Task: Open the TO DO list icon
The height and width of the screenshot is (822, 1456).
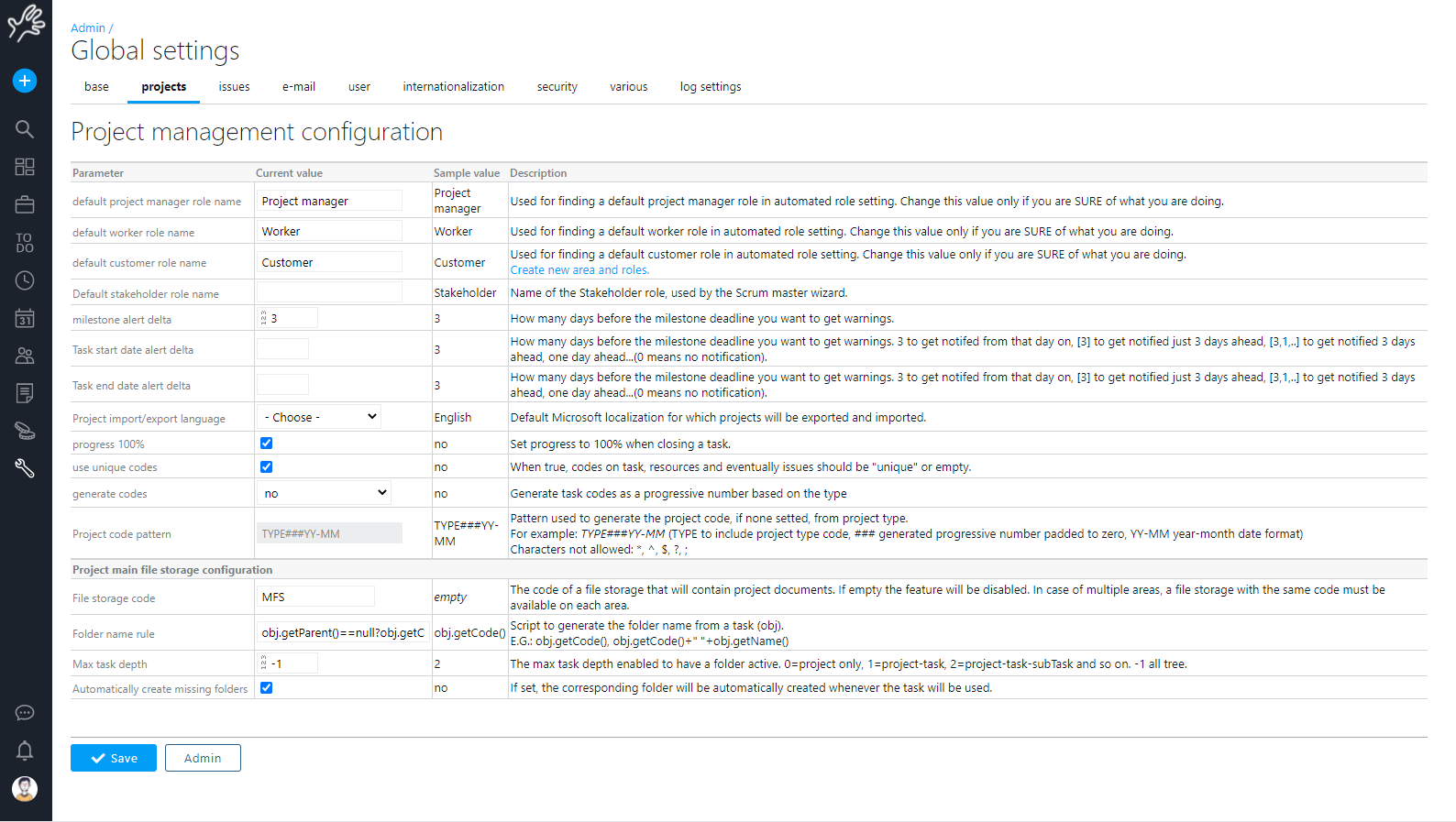Action: pos(25,242)
